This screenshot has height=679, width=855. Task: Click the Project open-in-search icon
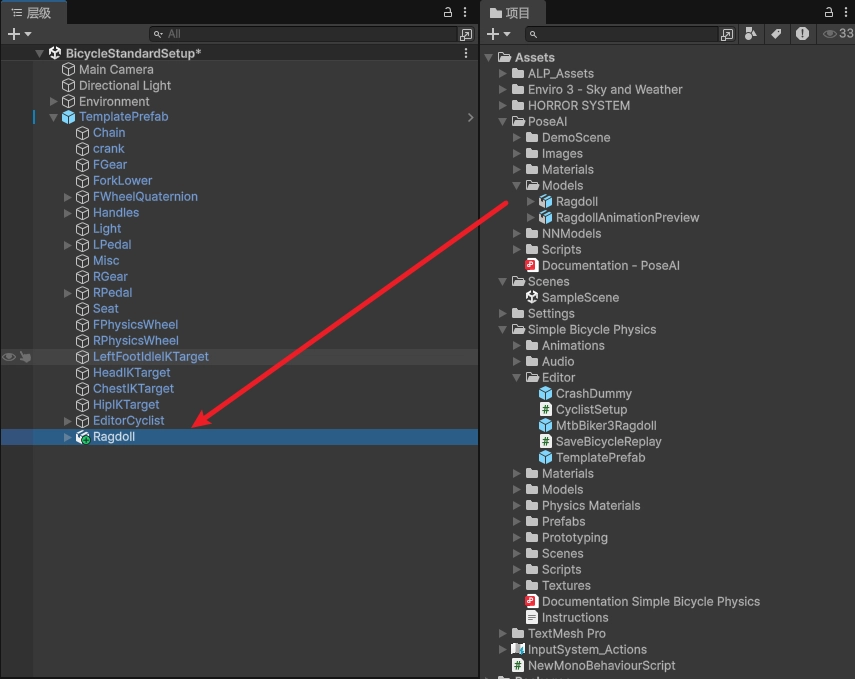coord(727,34)
